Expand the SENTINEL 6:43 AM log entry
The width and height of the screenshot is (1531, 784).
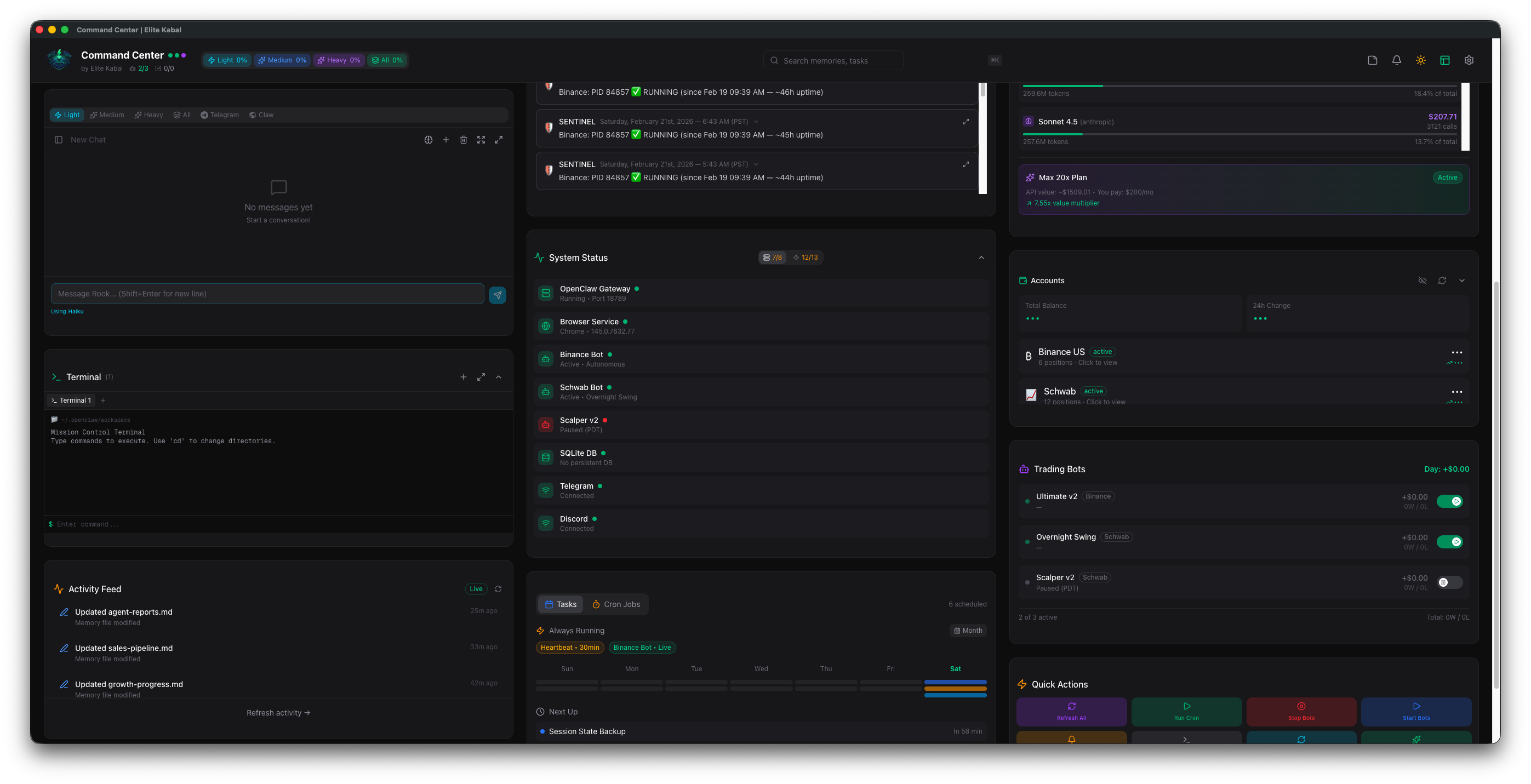tap(966, 121)
